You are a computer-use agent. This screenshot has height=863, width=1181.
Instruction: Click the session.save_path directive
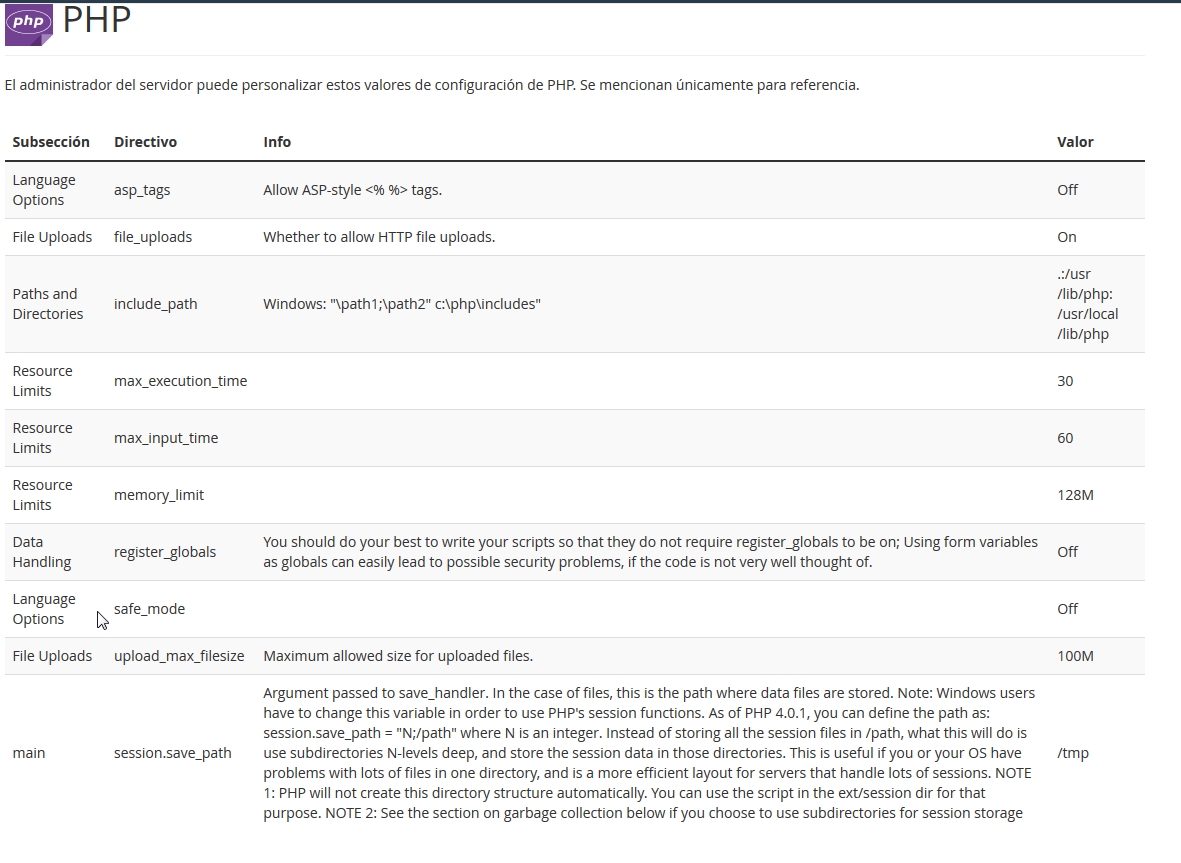pyautogui.click(x=172, y=753)
